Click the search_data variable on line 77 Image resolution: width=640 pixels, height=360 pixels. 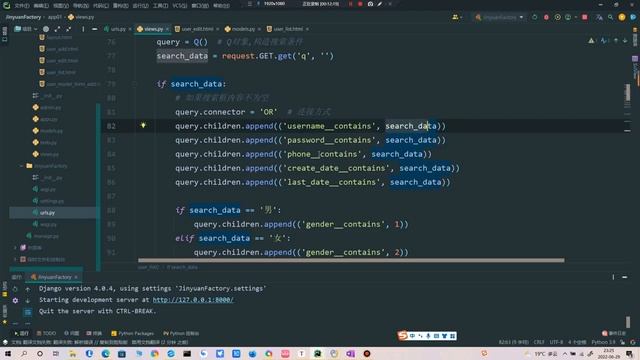click(182, 56)
